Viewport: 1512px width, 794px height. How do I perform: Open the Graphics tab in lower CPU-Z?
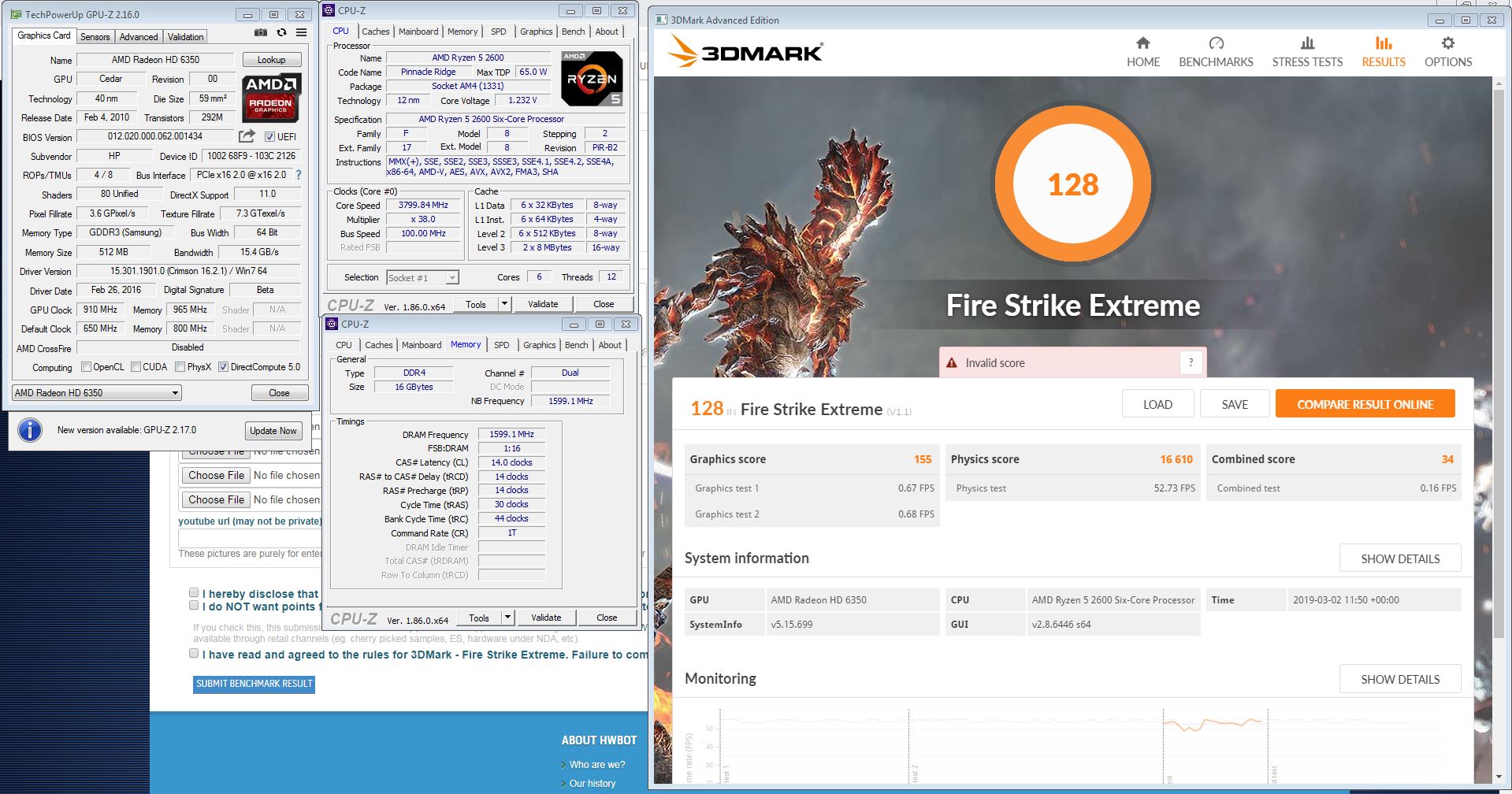(x=540, y=345)
